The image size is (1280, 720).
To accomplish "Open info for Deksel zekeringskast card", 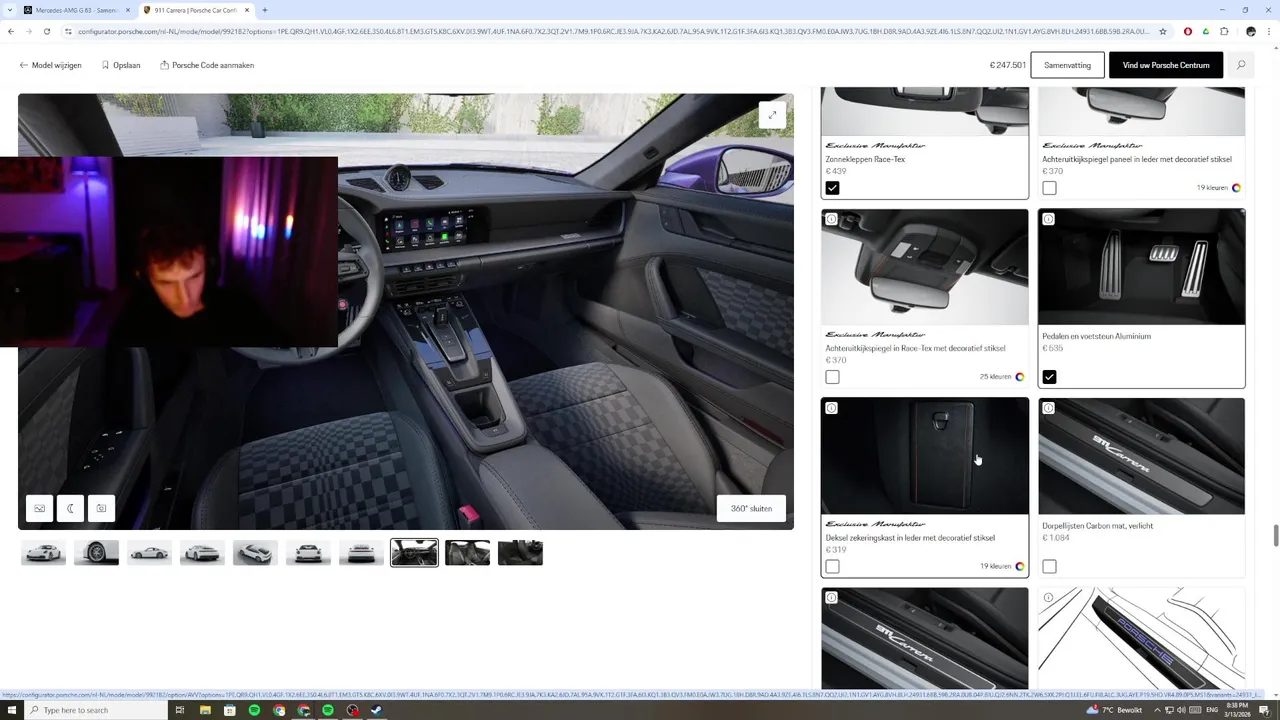I will click(831, 408).
